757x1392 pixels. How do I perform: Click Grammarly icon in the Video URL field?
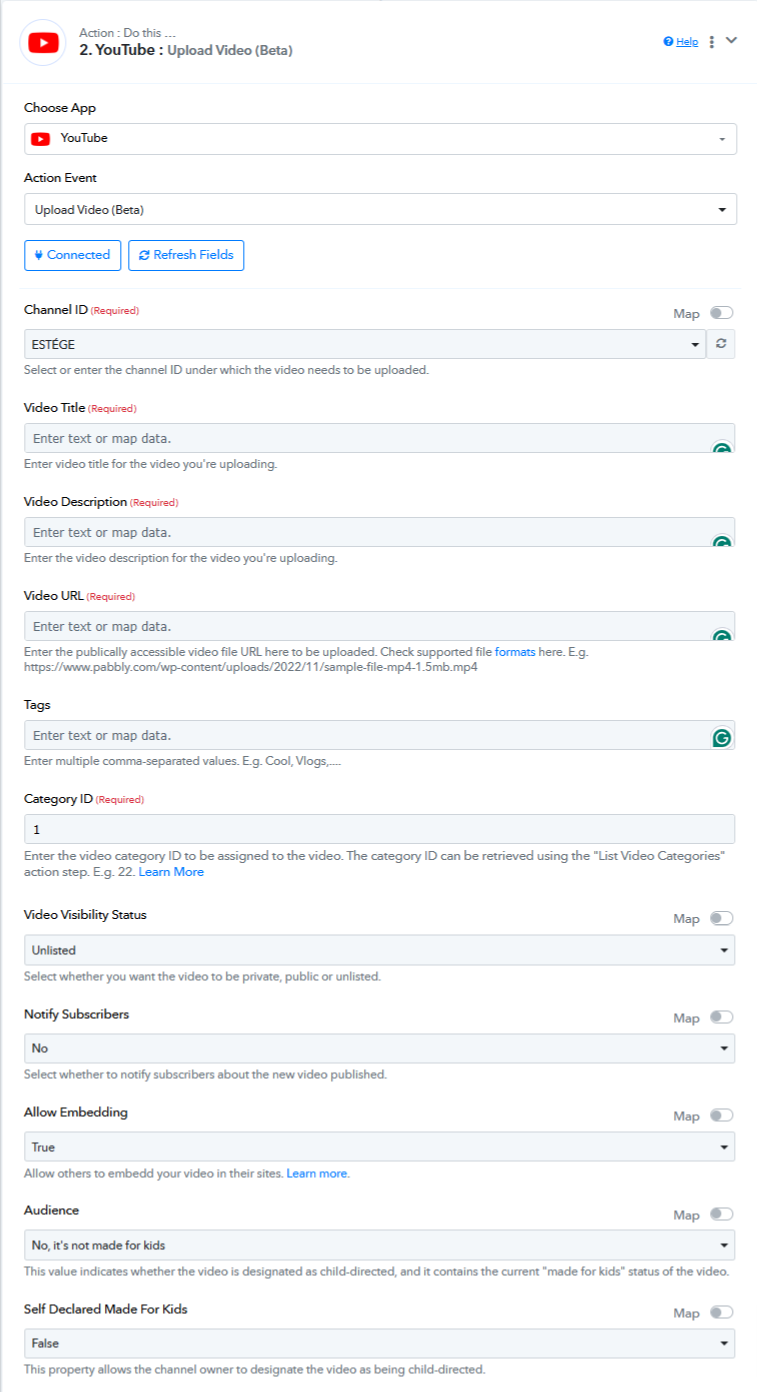coord(721,636)
